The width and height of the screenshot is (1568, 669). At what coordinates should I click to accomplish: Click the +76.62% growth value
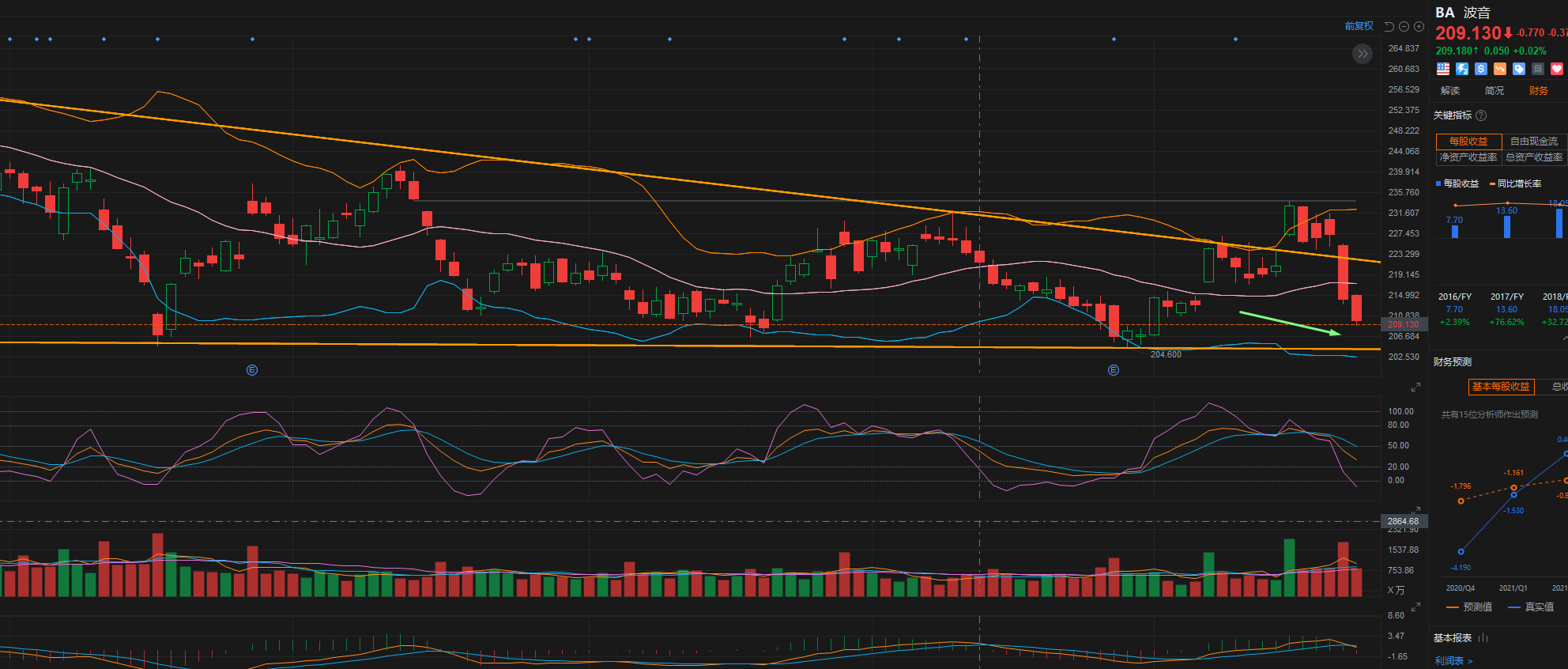pos(1507,322)
